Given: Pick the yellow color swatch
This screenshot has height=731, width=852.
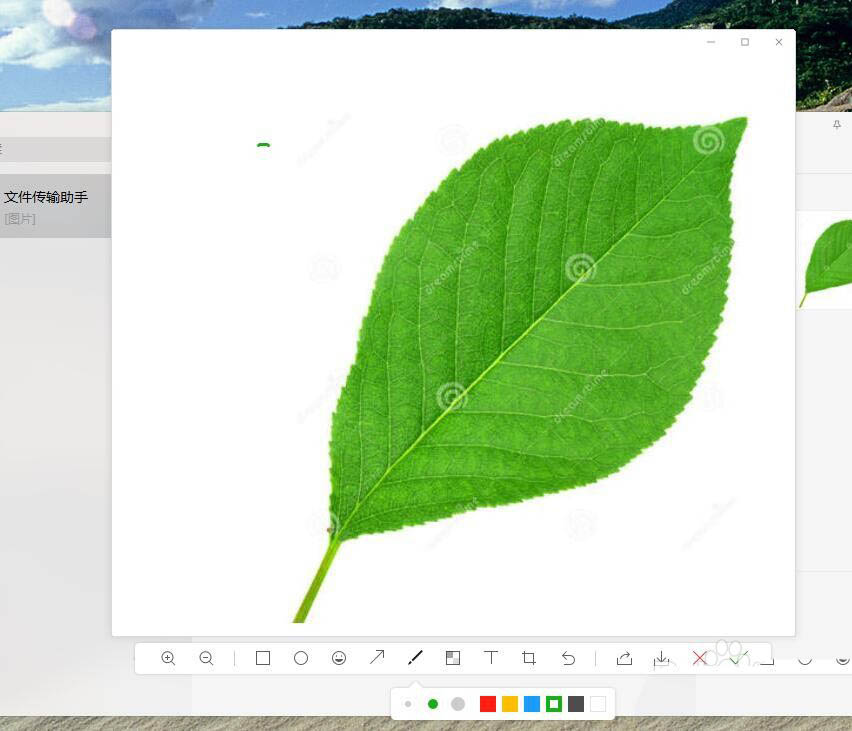Looking at the screenshot, I should point(510,704).
